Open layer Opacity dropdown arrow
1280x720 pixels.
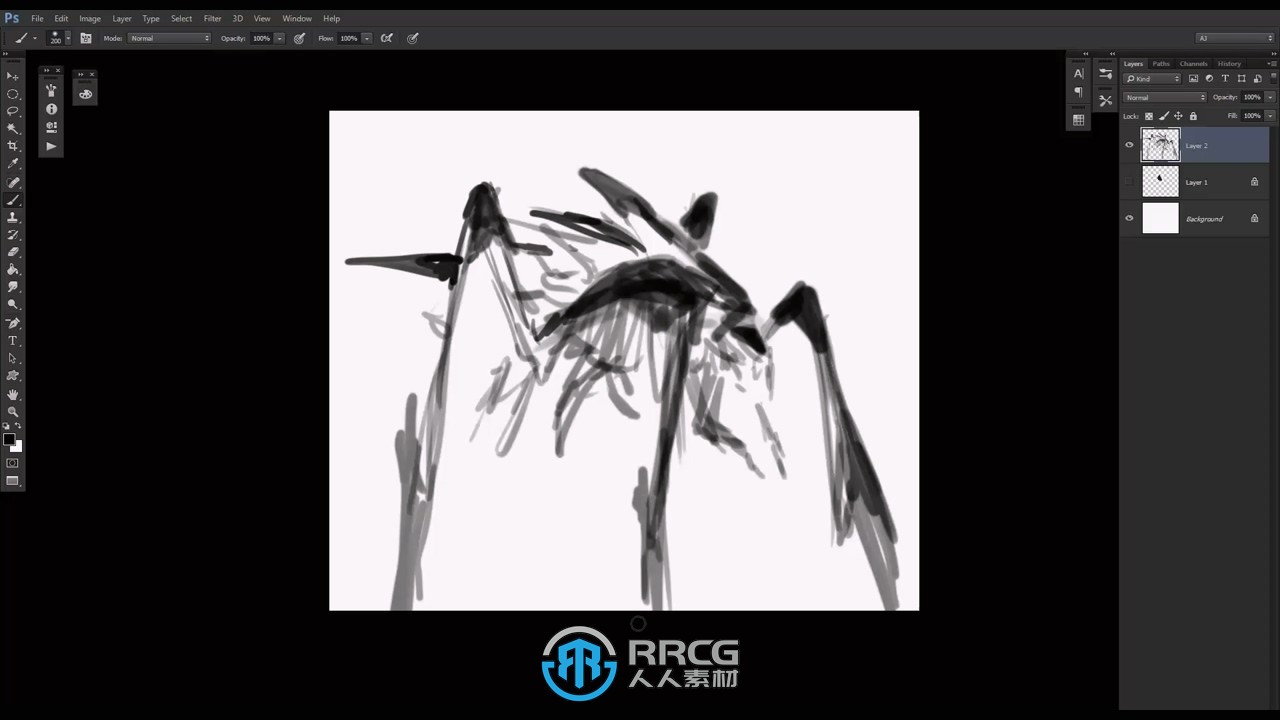click(1270, 97)
